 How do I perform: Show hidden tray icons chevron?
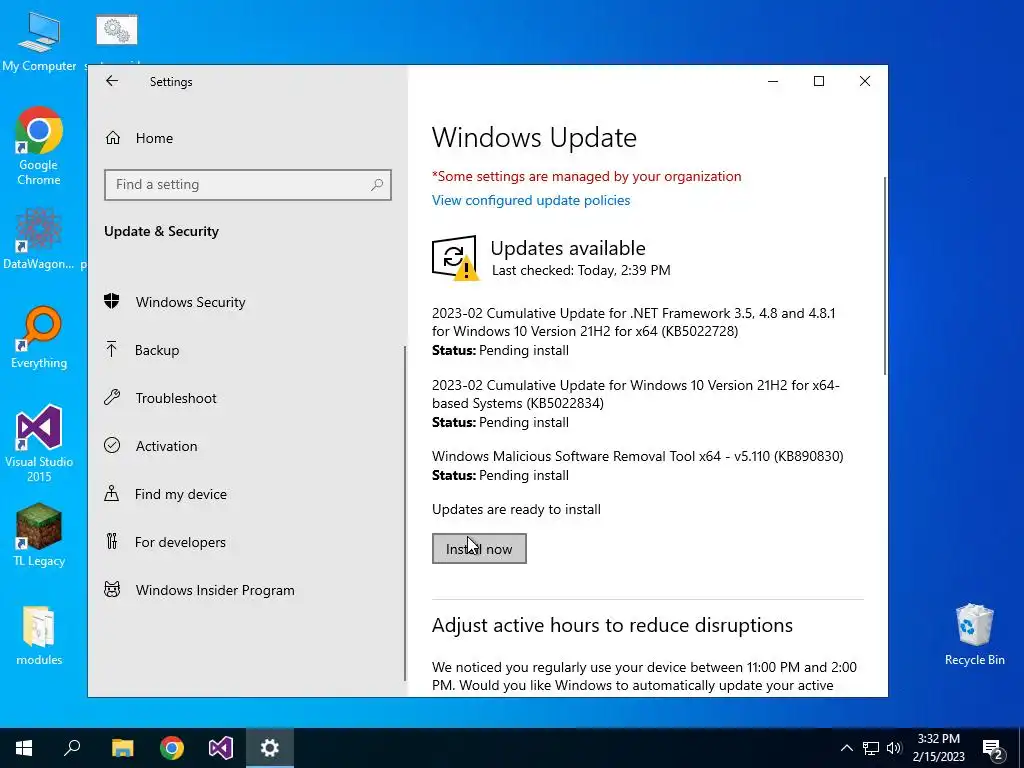[846, 748]
